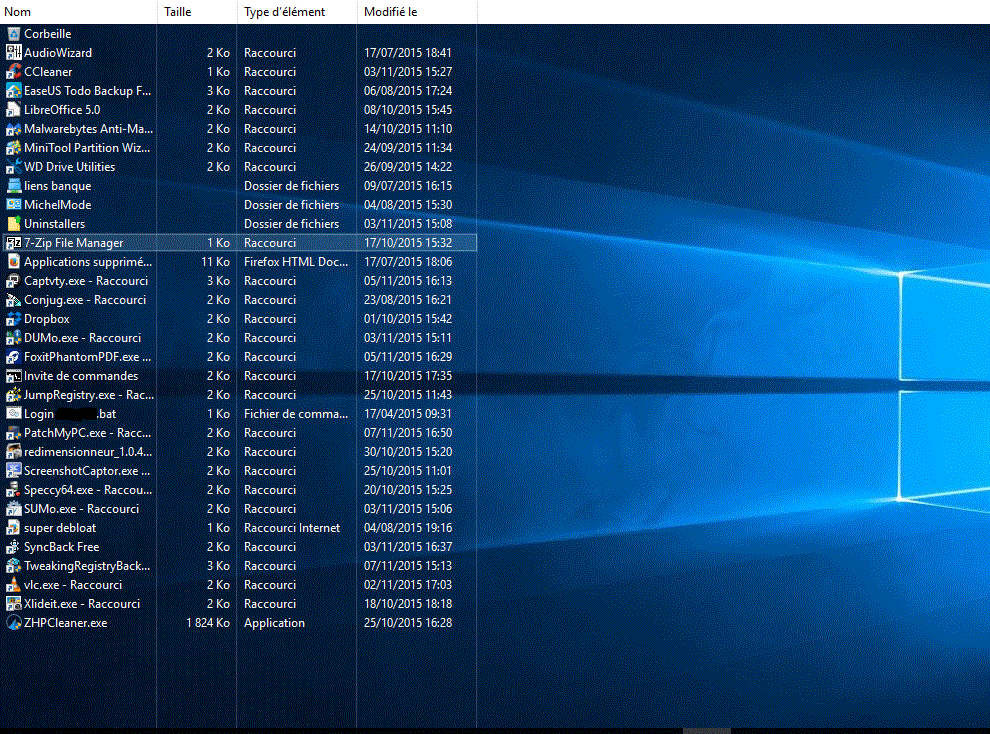The width and height of the screenshot is (990, 734).
Task: Select the liens banque folder icon
Action: click(13, 186)
